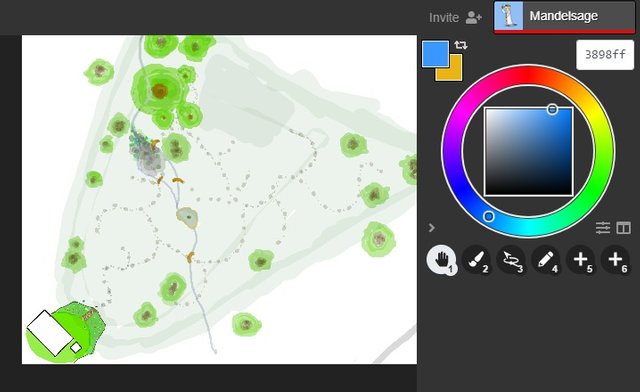Select the line path tool in slot 3
This screenshot has height=392, width=640.
pos(511,259)
